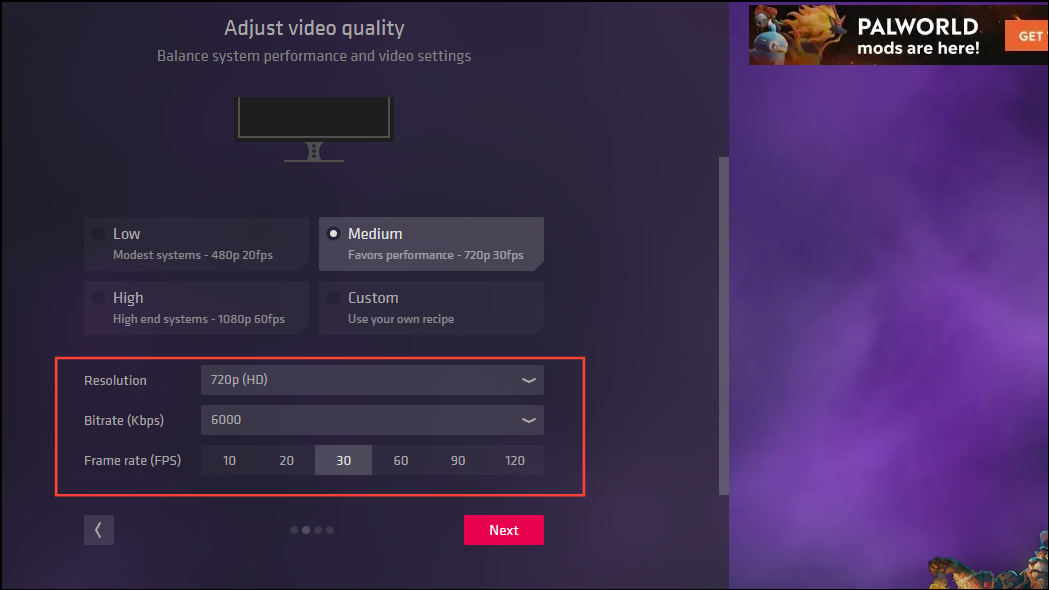Set frame rate to 20 FPS
Screen dimensions: 1049x590
(286, 460)
